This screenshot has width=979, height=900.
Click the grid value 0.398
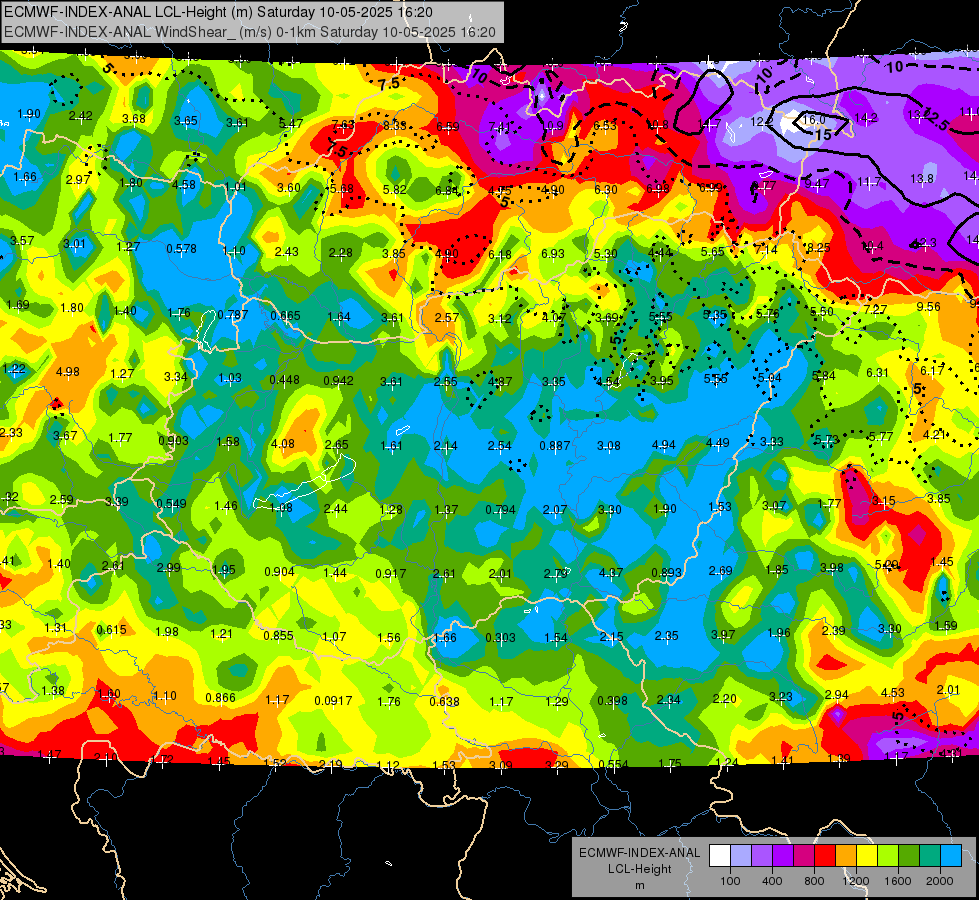point(612,701)
